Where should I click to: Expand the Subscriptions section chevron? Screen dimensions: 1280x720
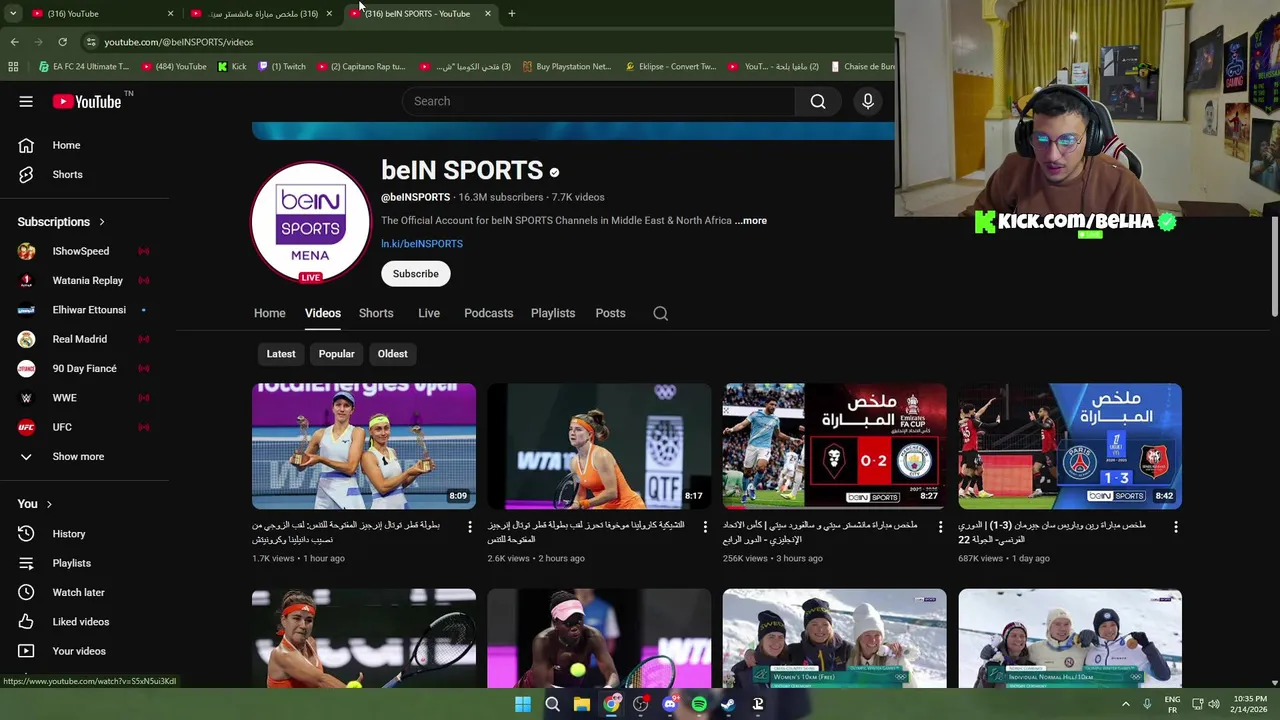tap(101, 222)
